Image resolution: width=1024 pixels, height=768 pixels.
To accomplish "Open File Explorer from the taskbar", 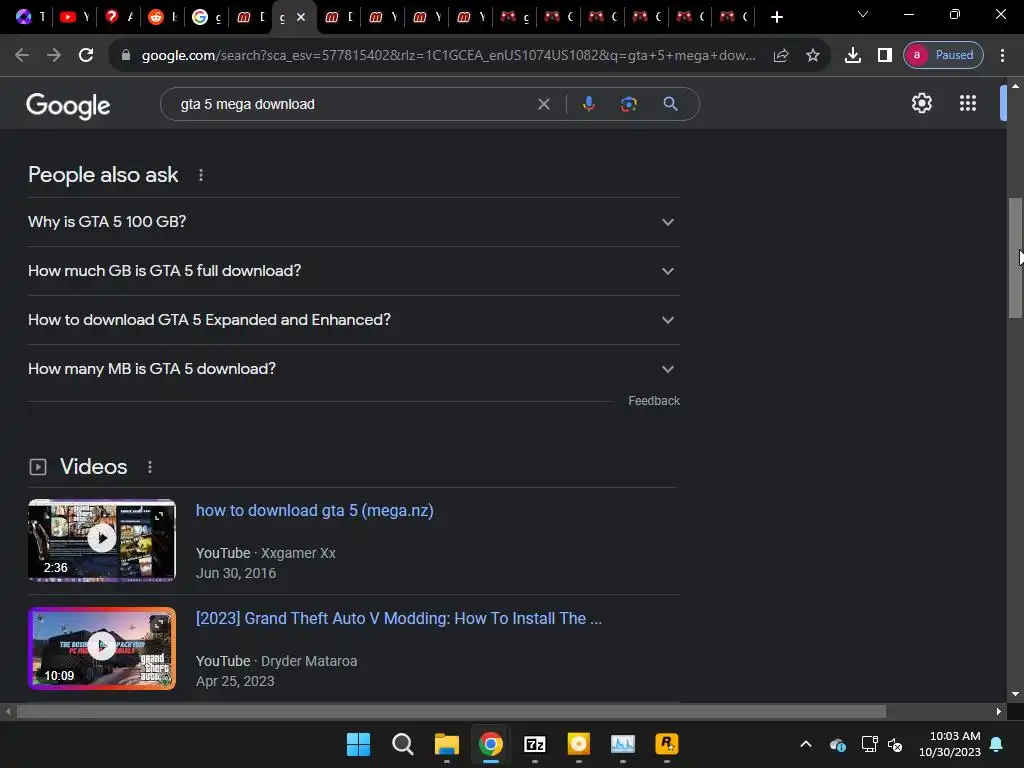I will pyautogui.click(x=447, y=744).
